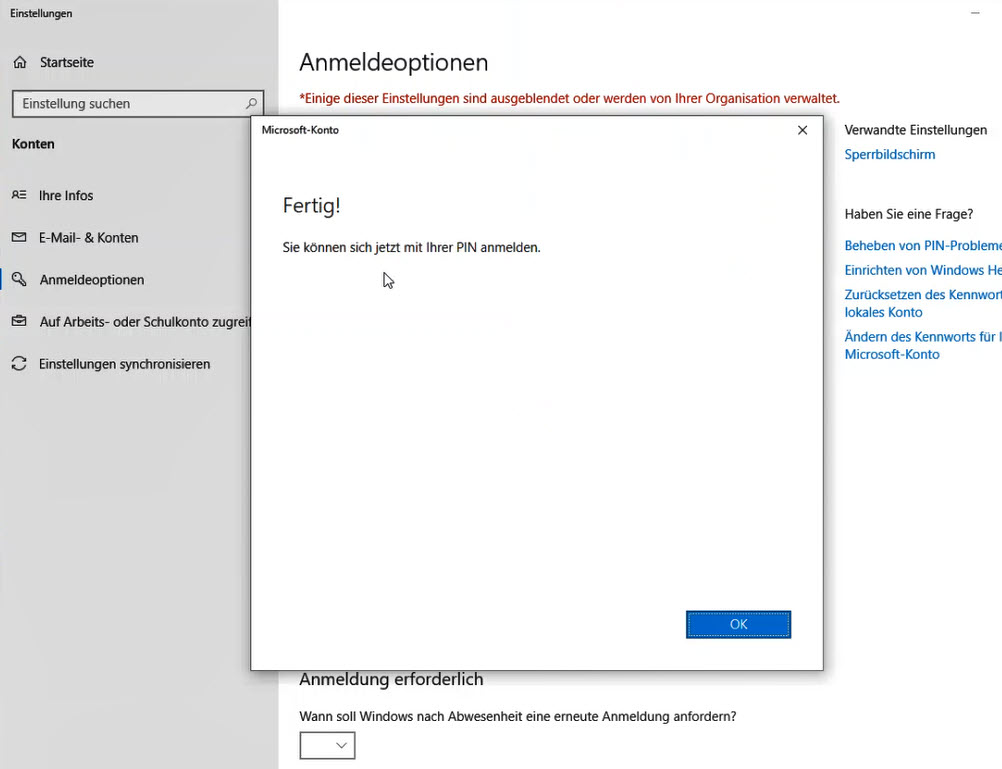Click the search magnifier icon

(251, 103)
